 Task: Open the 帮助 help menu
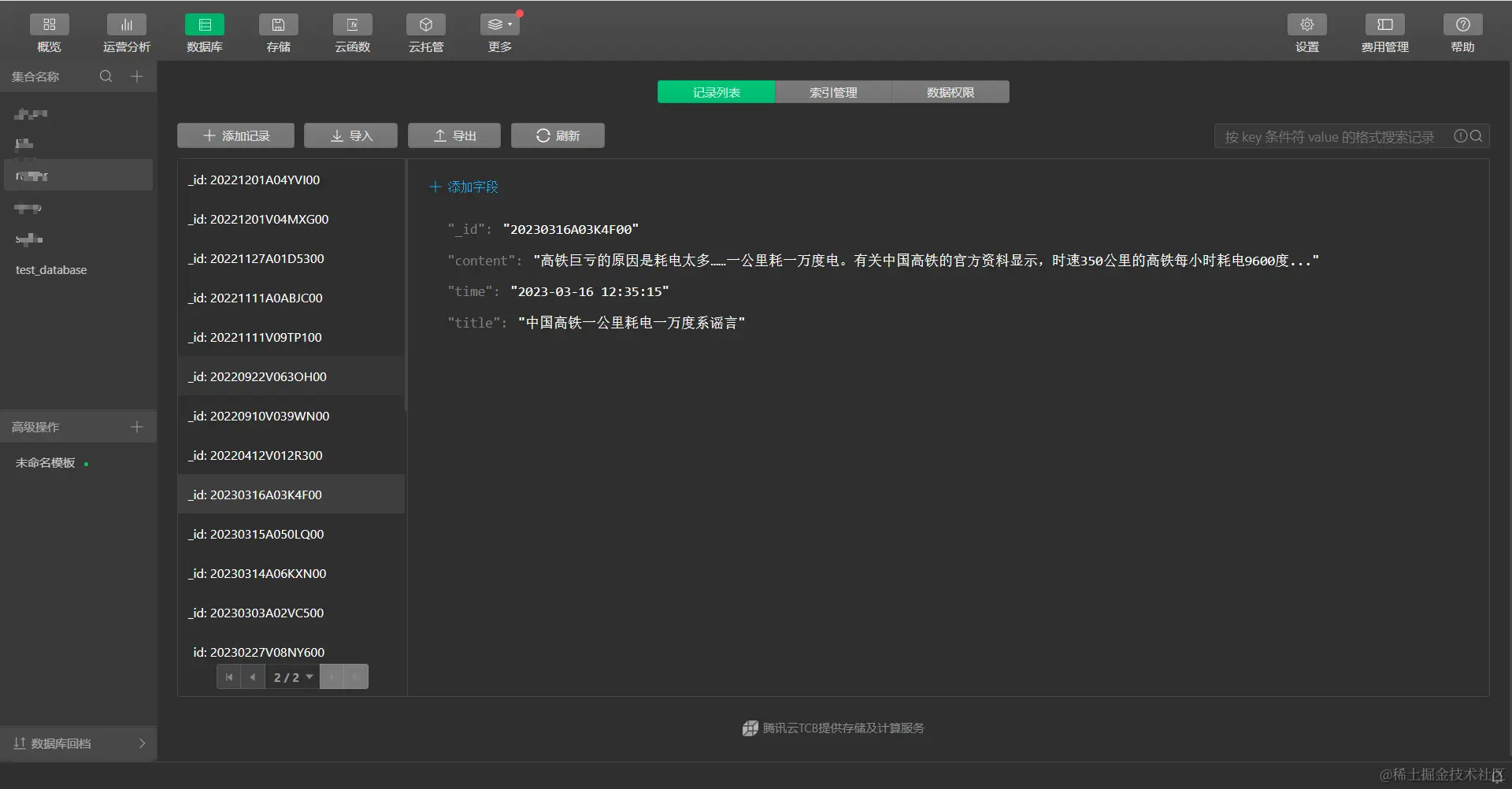click(1463, 33)
